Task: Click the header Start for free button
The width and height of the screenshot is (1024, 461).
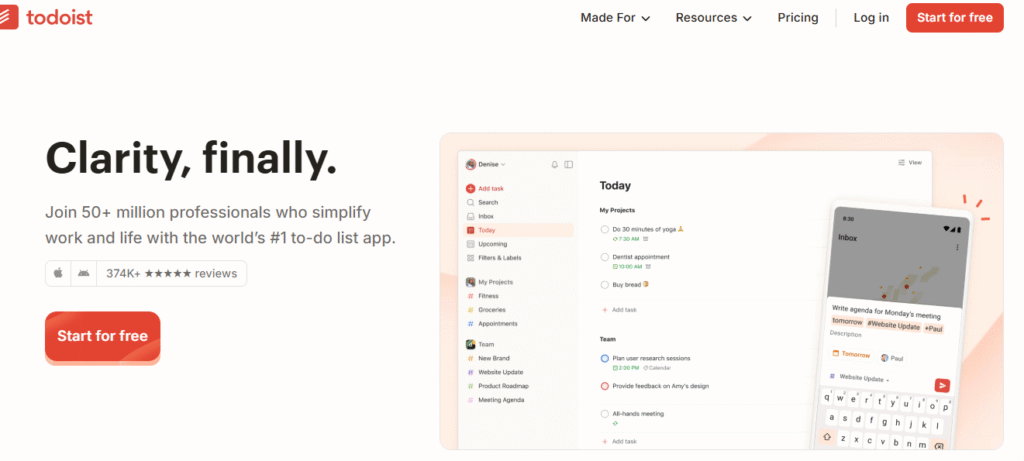Action: [955, 18]
